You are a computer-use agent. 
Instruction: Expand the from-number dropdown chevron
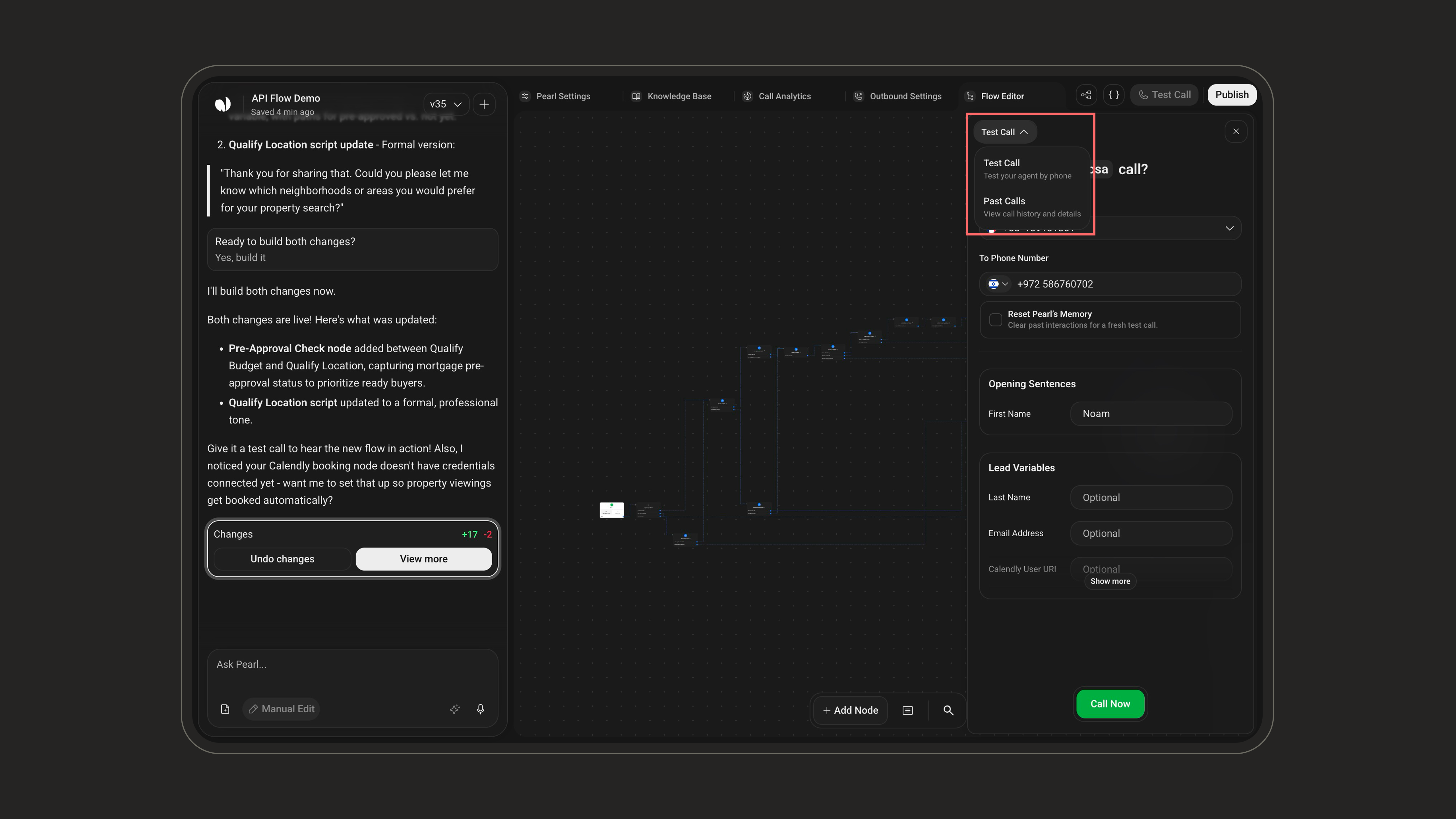pyautogui.click(x=1229, y=228)
